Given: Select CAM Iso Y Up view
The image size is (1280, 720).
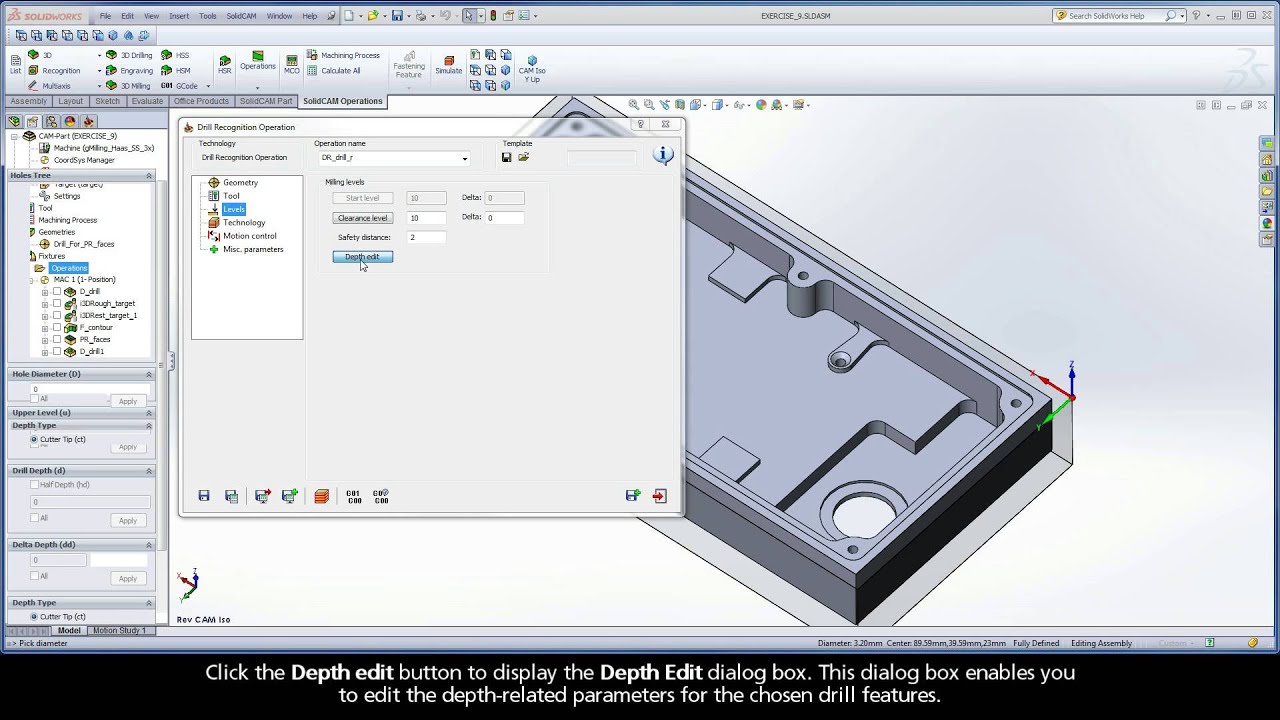Looking at the screenshot, I should (x=531, y=69).
